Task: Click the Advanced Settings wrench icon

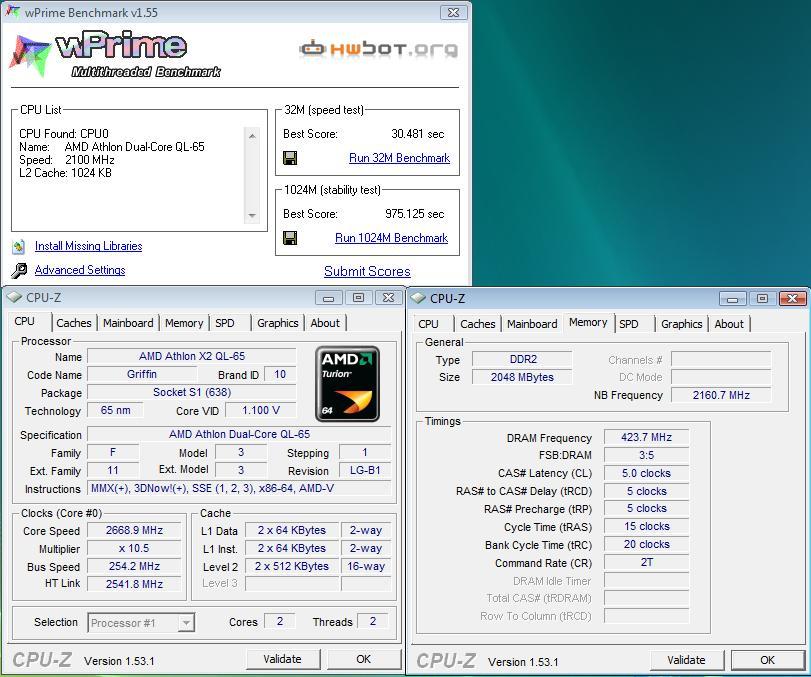Action: pyautogui.click(x=19, y=270)
